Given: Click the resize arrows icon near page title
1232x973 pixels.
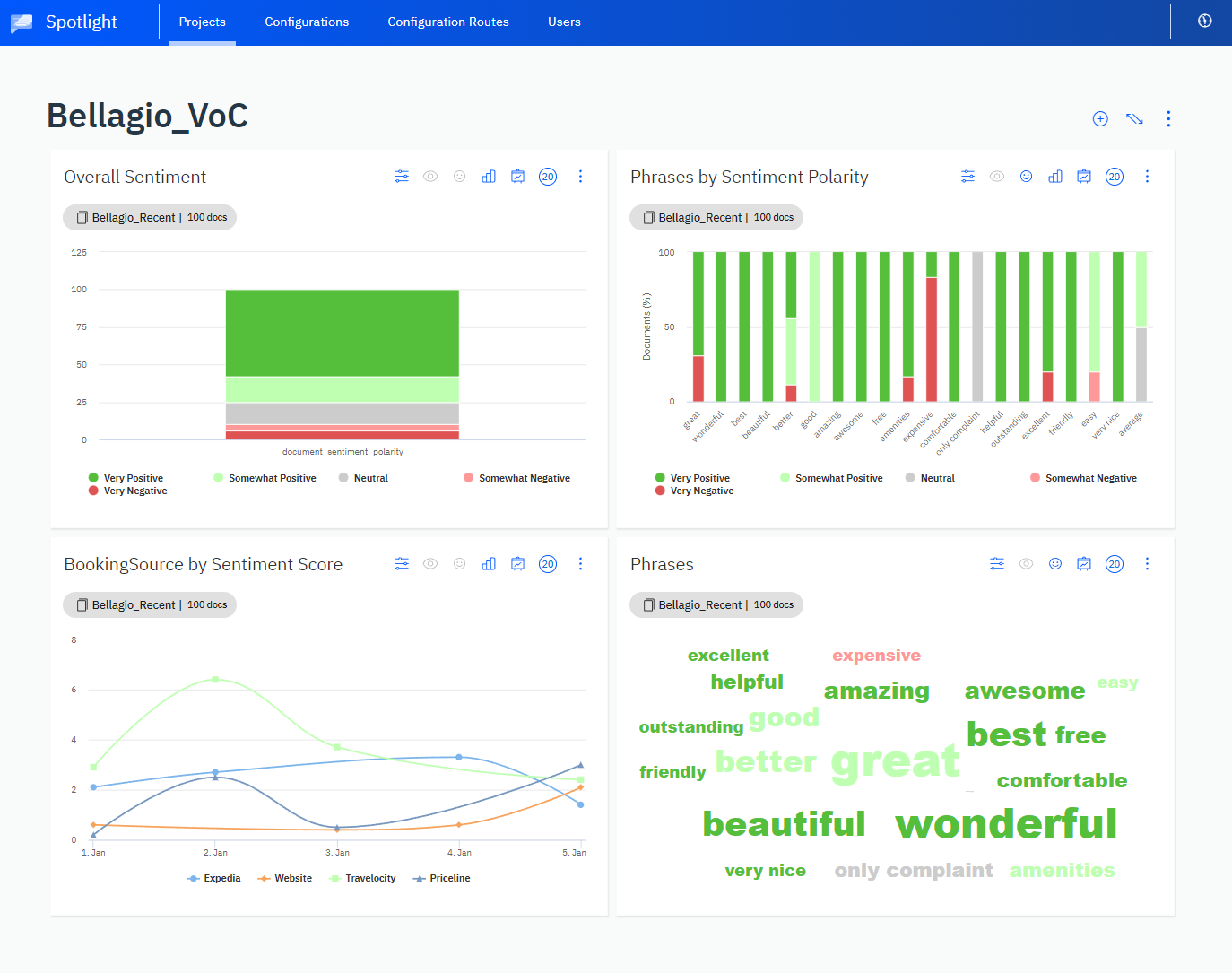Looking at the screenshot, I should [x=1134, y=117].
